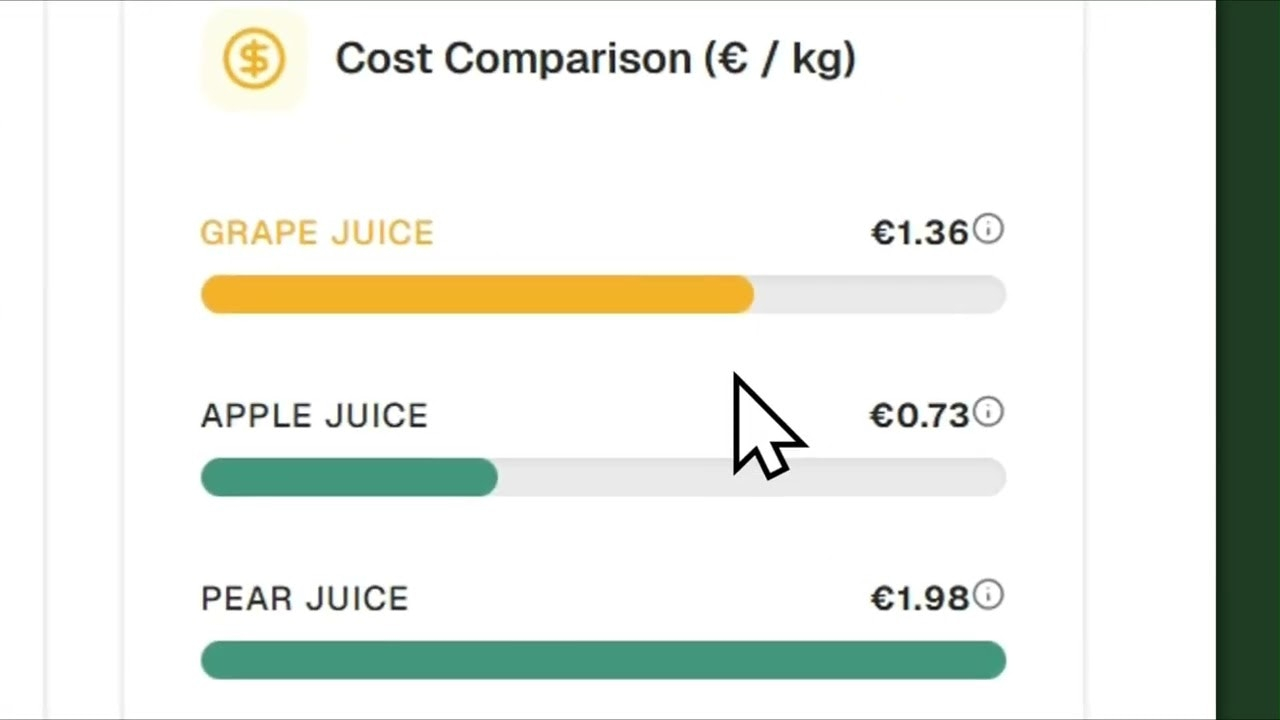Click the yellow Grape Juice cost bar

477,295
